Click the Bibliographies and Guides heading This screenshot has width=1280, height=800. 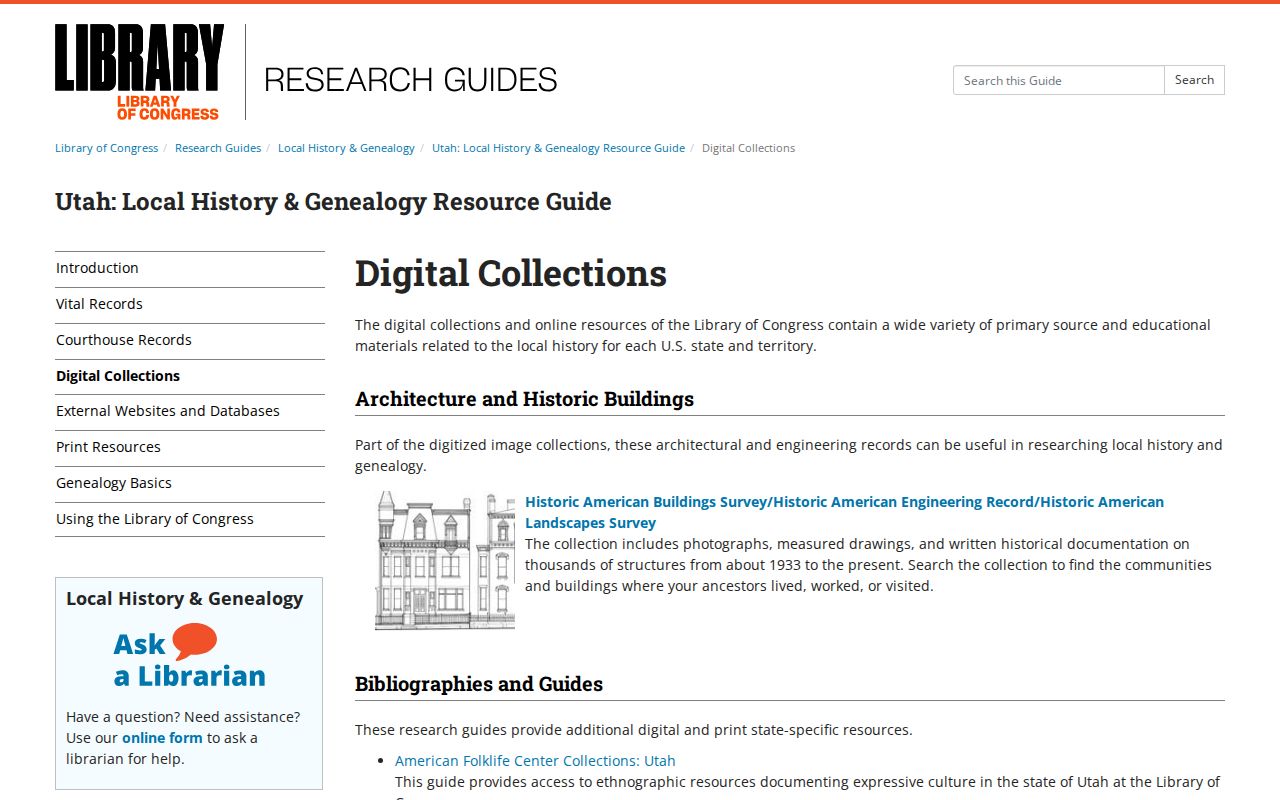coord(479,684)
